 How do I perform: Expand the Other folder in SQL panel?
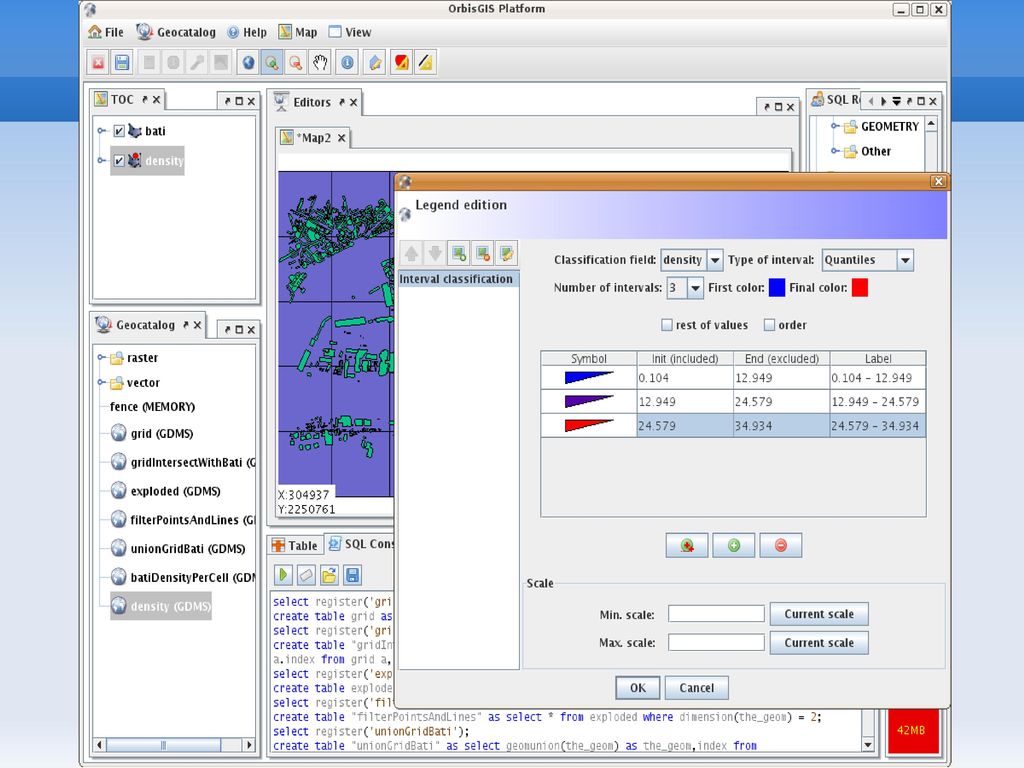pos(835,150)
